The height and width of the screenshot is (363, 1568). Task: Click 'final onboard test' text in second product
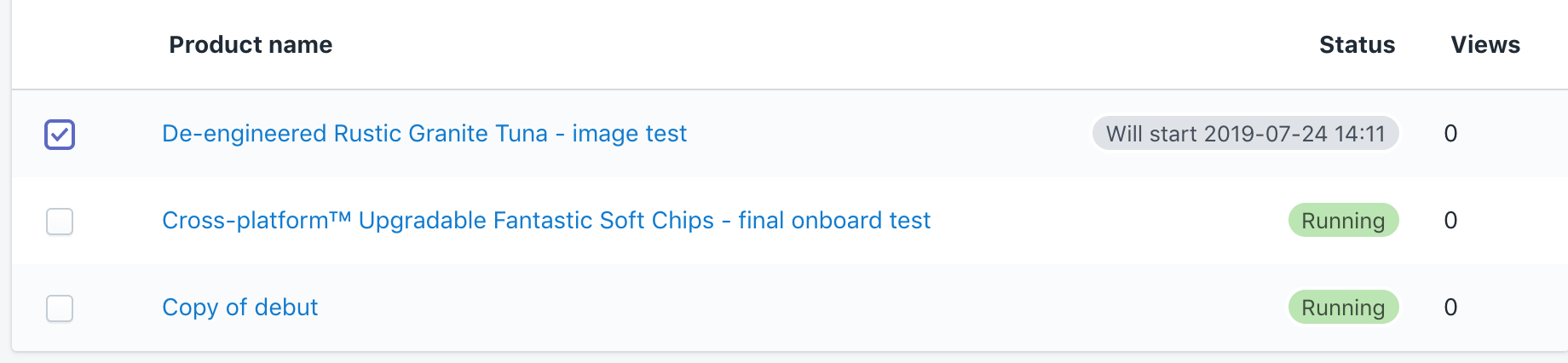click(833, 221)
